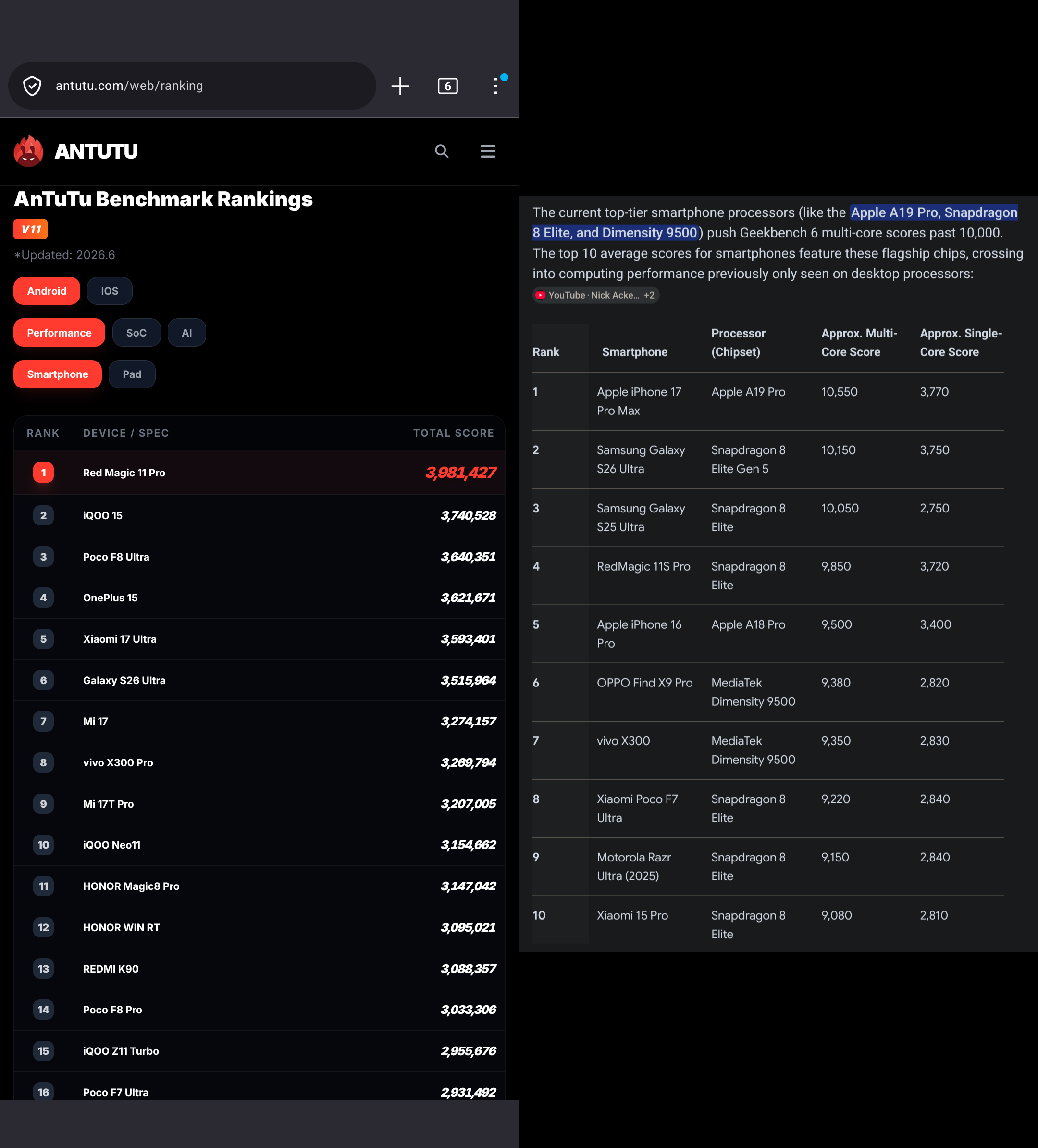Viewport: 1038px width, 1148px height.
Task: Click the '+2' additional sources label
Action: tap(649, 295)
